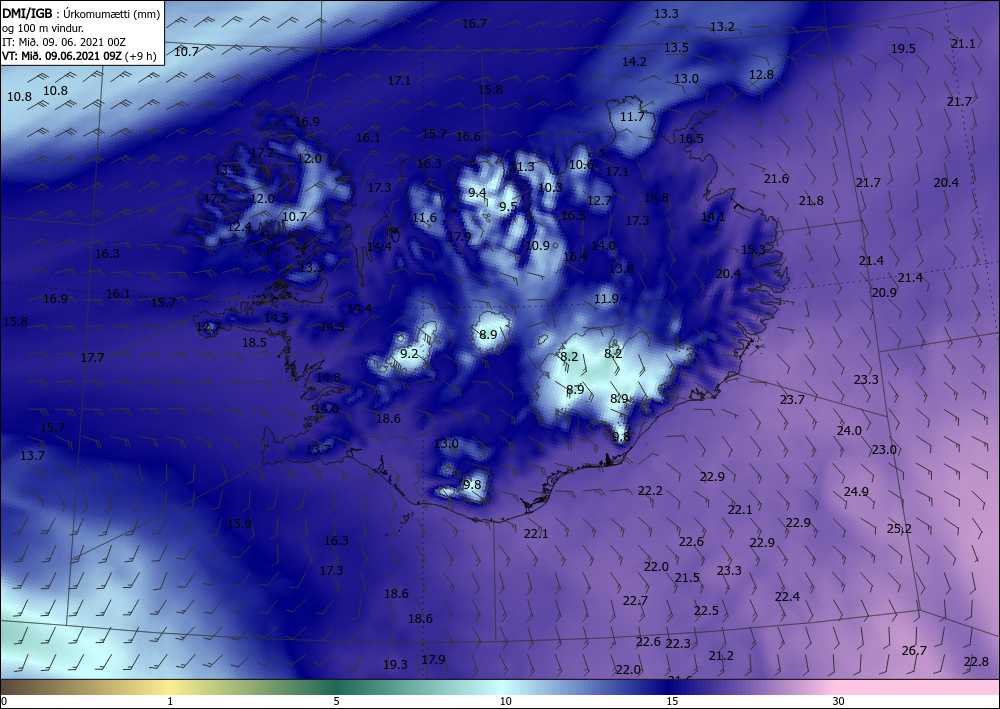1000x709 pixels.
Task: Click the 22.3 value on the map
Action: tap(678, 644)
